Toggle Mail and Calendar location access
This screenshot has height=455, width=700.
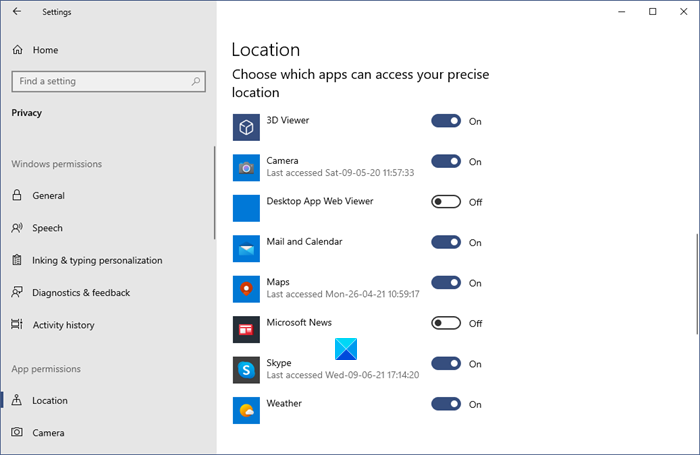(446, 242)
